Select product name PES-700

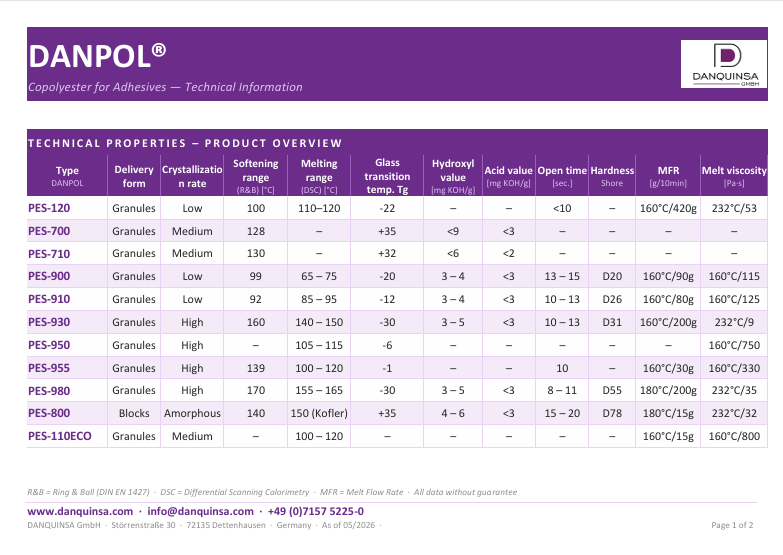click(49, 231)
